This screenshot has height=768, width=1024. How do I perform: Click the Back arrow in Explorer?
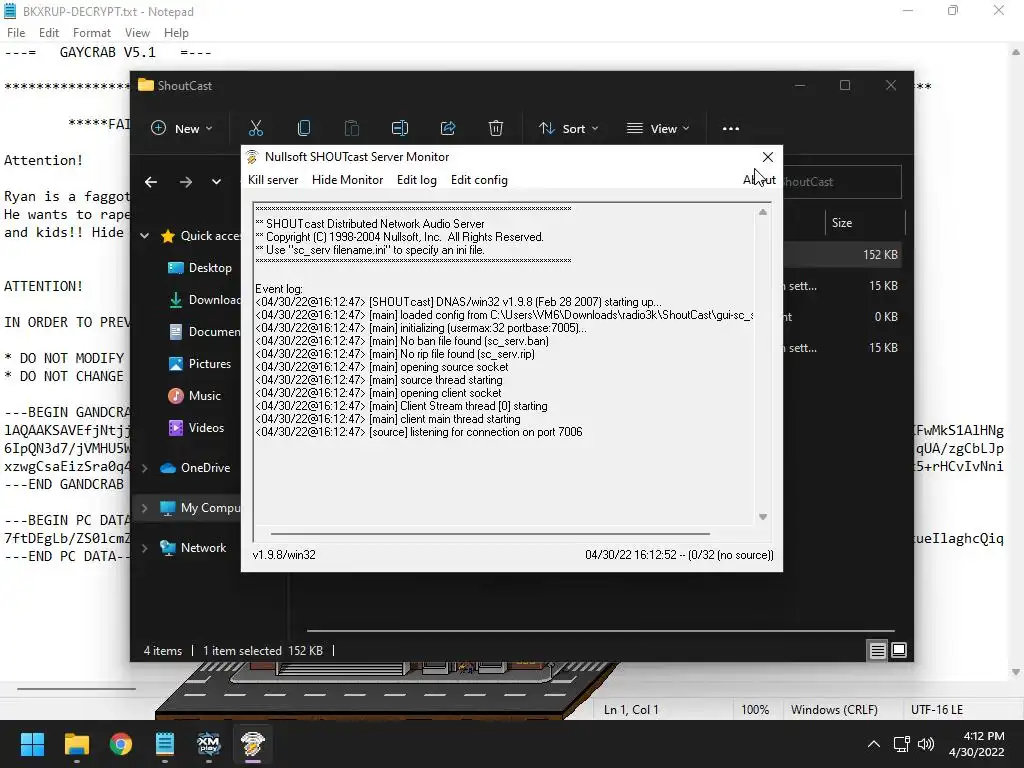pos(151,182)
